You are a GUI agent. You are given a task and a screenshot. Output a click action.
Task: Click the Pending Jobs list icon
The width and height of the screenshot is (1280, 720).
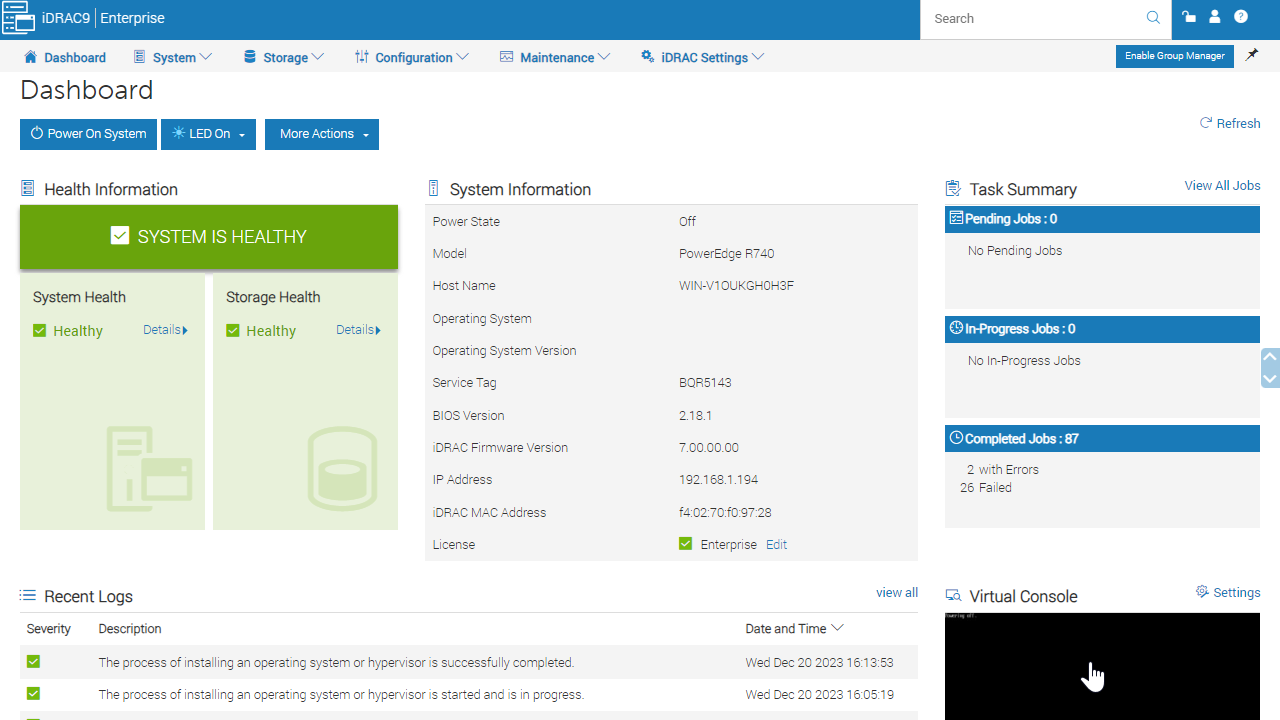[x=956, y=218]
